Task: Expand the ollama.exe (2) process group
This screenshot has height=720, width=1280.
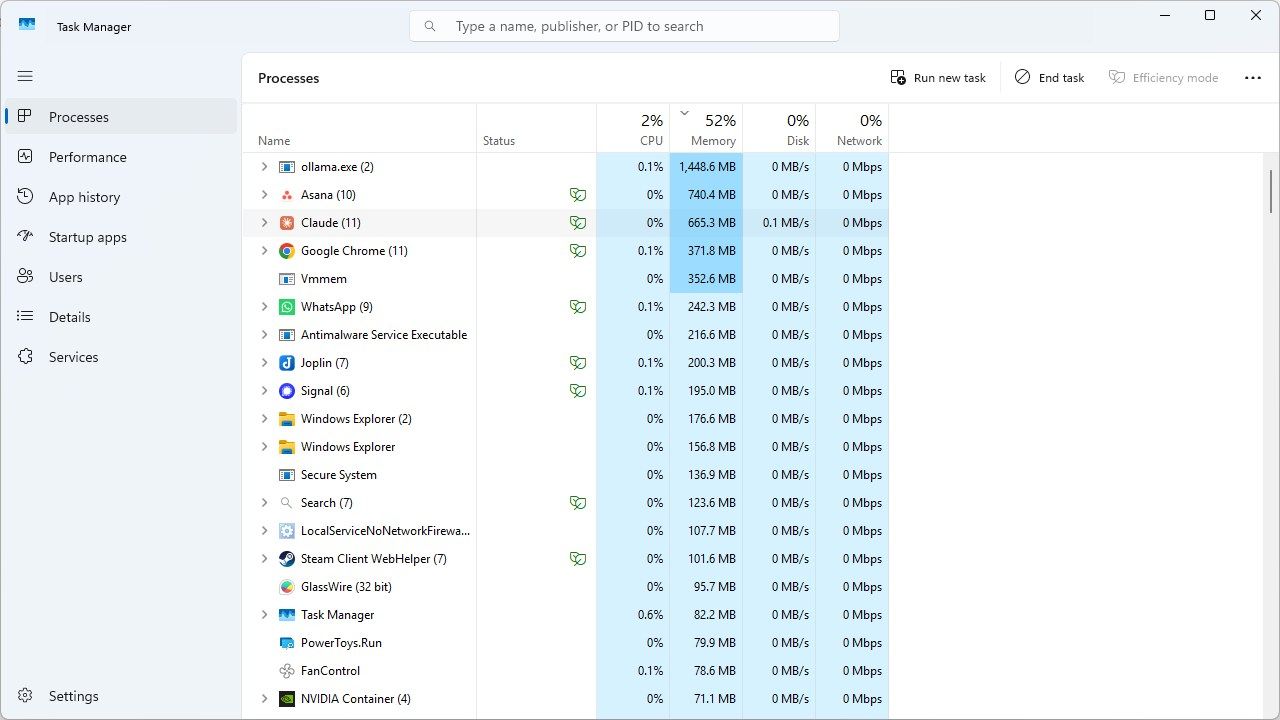Action: 264,167
